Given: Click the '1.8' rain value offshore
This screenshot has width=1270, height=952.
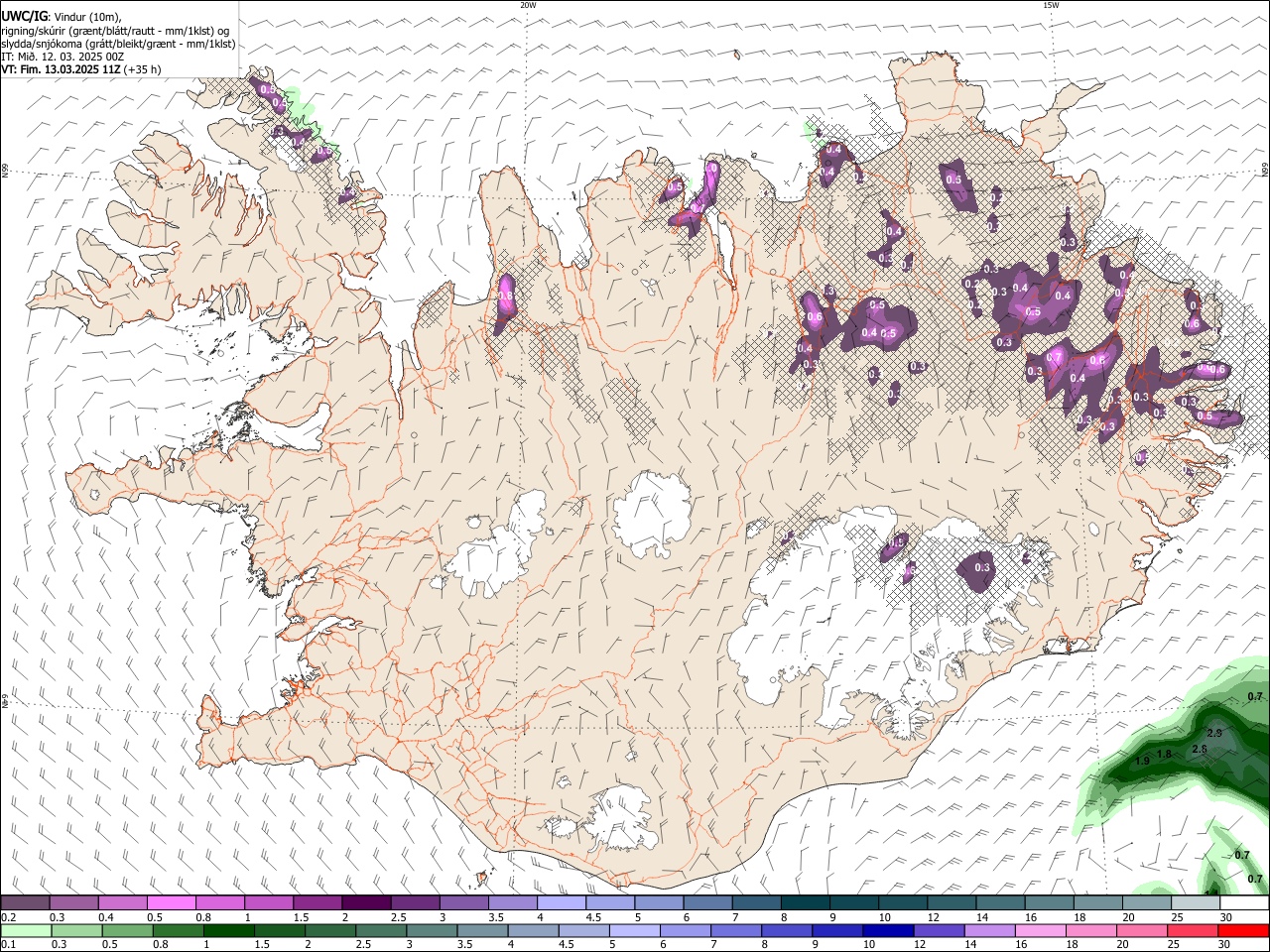Looking at the screenshot, I should (1165, 754).
